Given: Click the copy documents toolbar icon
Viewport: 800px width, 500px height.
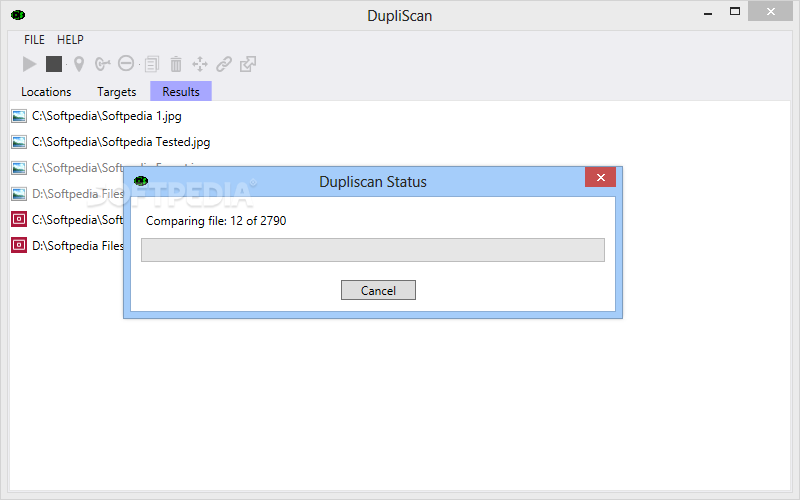Looking at the screenshot, I should pyautogui.click(x=152, y=64).
